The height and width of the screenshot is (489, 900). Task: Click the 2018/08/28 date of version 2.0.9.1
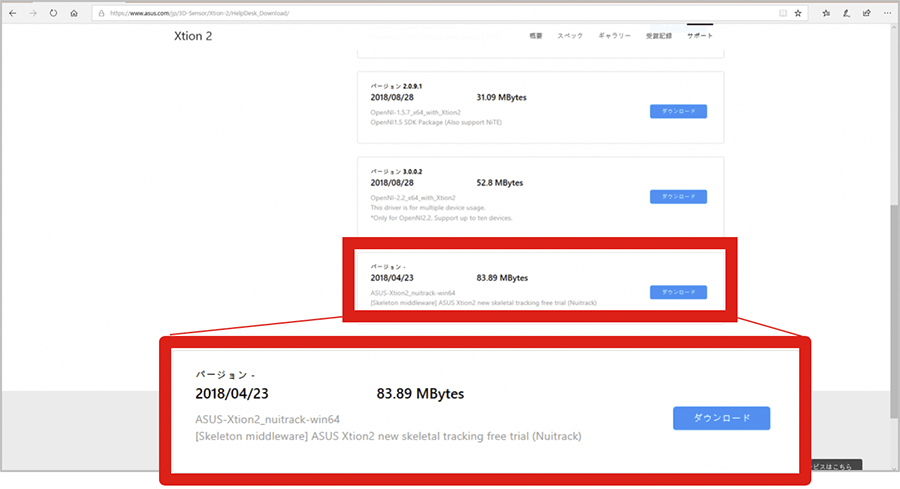[x=391, y=98]
